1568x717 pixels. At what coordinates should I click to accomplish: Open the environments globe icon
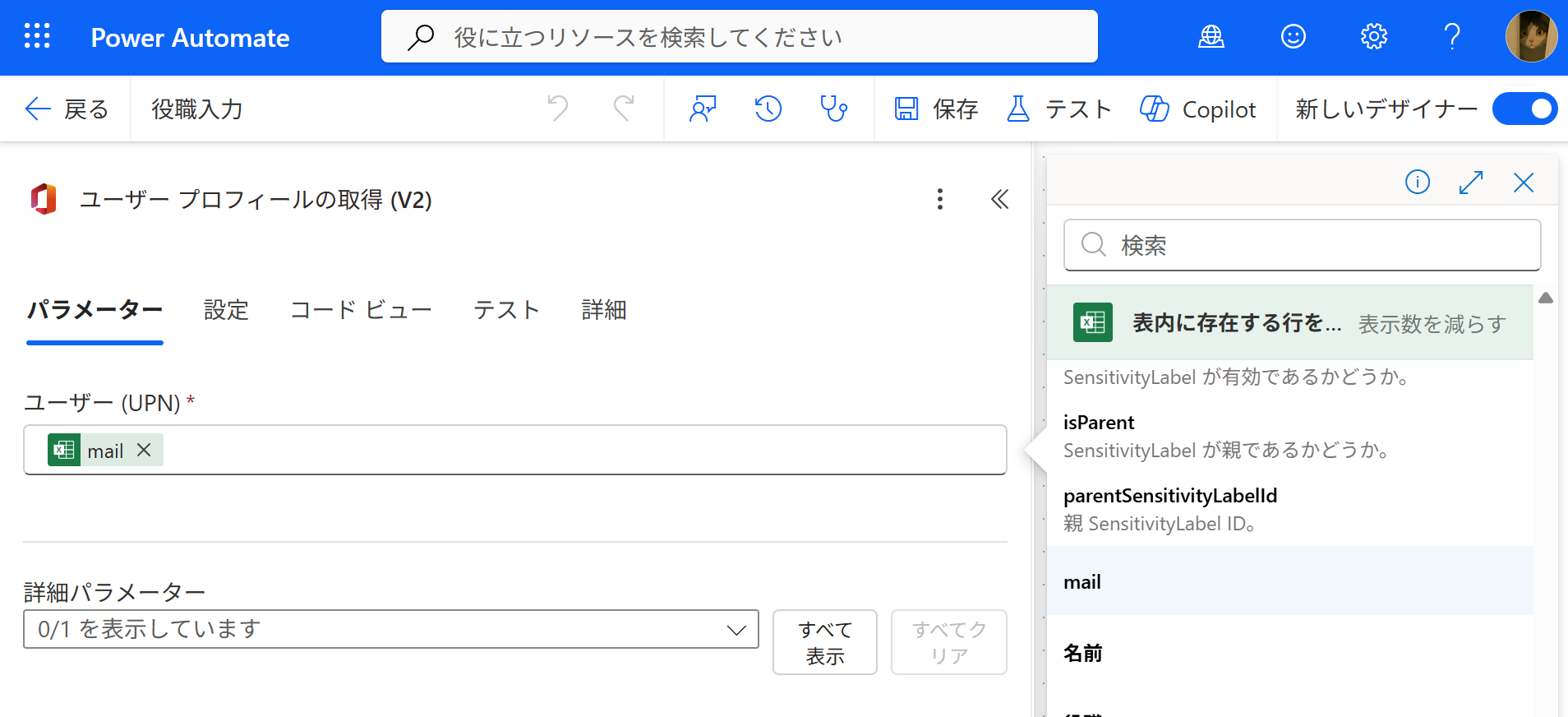pos(1211,37)
